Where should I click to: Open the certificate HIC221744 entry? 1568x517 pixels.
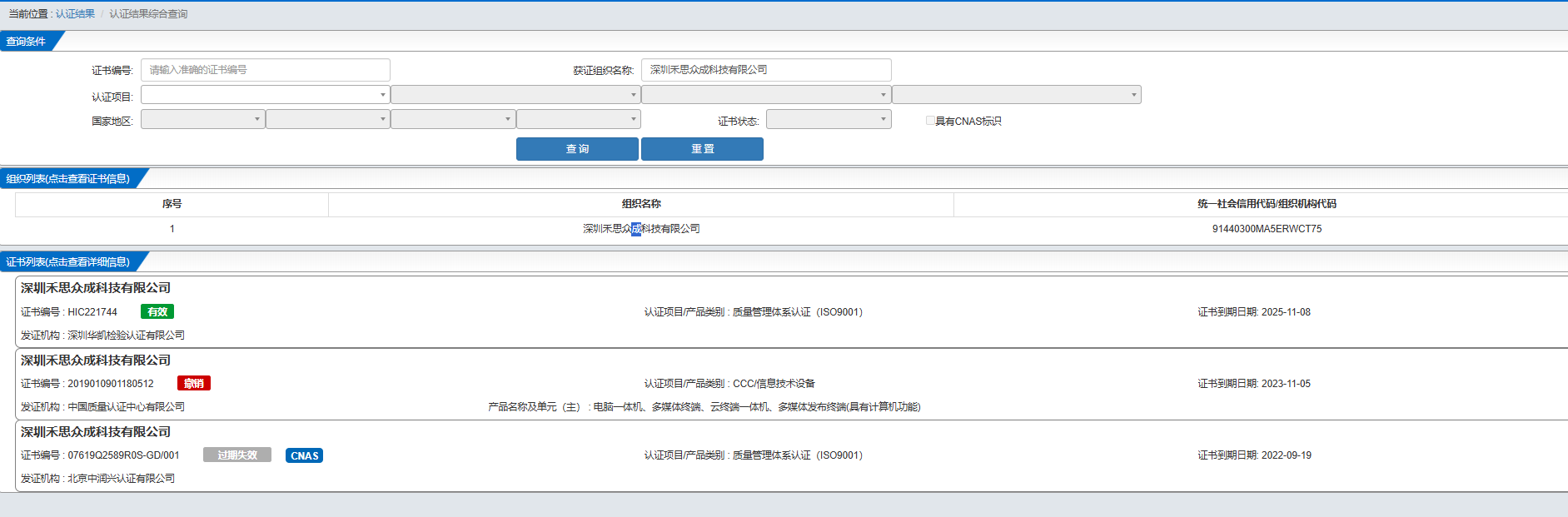pos(791,312)
